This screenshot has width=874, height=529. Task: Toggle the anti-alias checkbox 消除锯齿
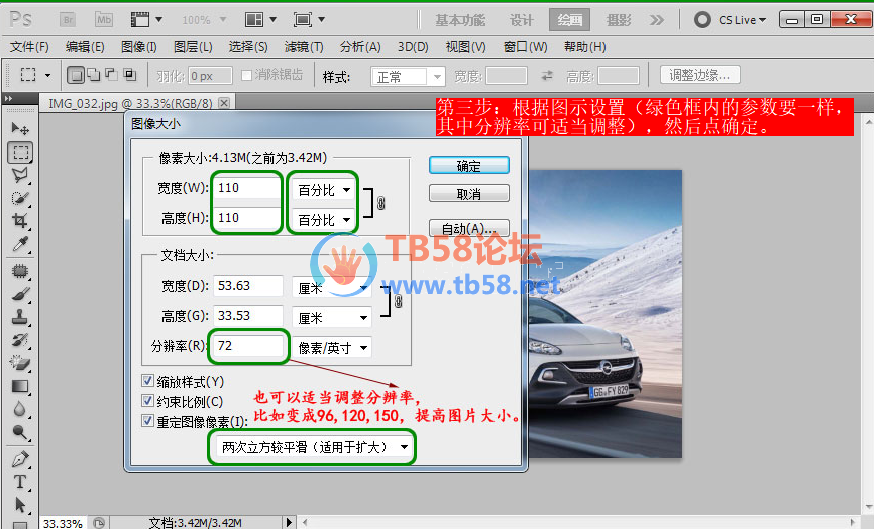pos(246,75)
